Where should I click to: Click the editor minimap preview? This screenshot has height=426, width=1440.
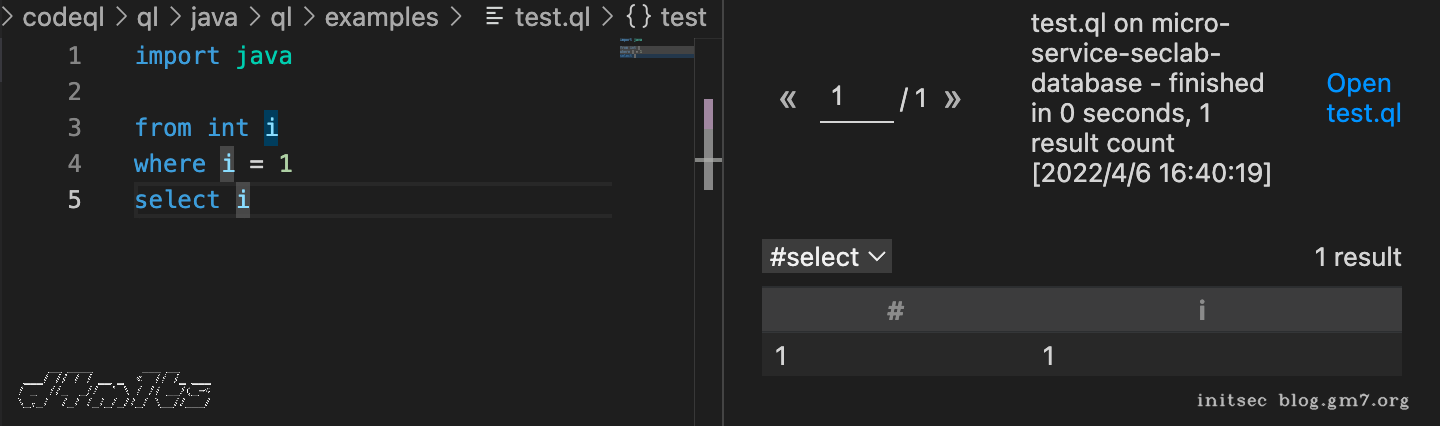click(x=656, y=49)
